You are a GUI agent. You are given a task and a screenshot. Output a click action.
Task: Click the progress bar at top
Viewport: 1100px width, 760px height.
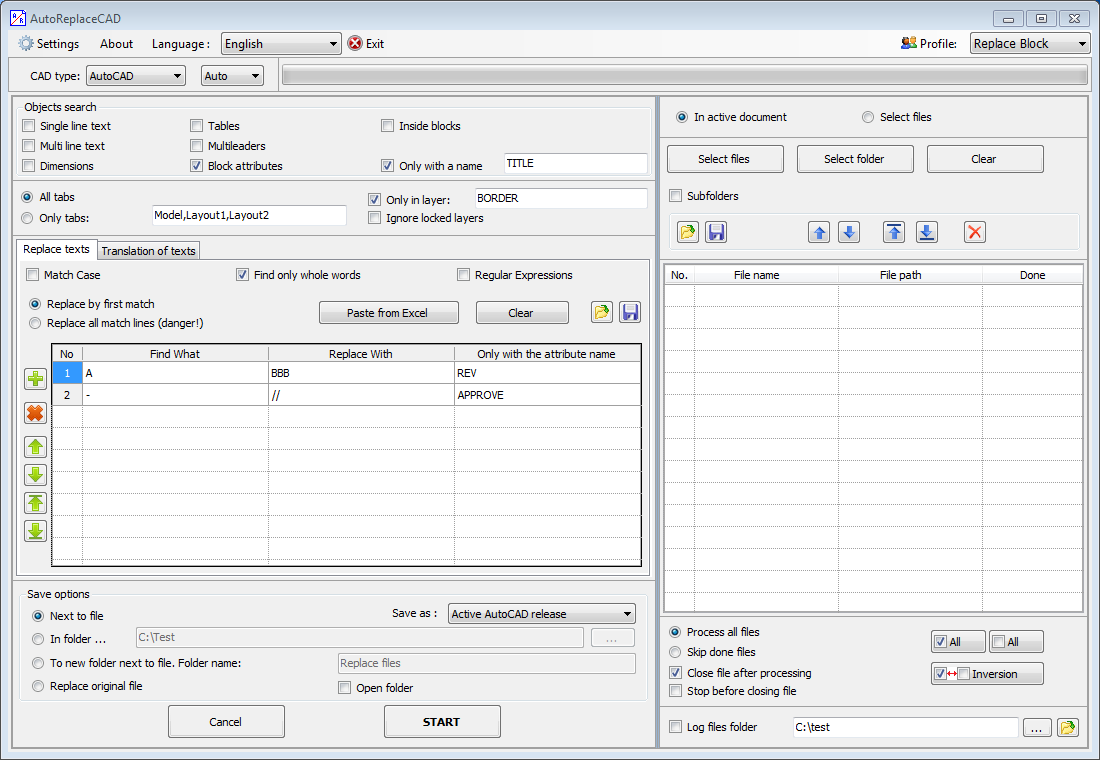pos(685,76)
